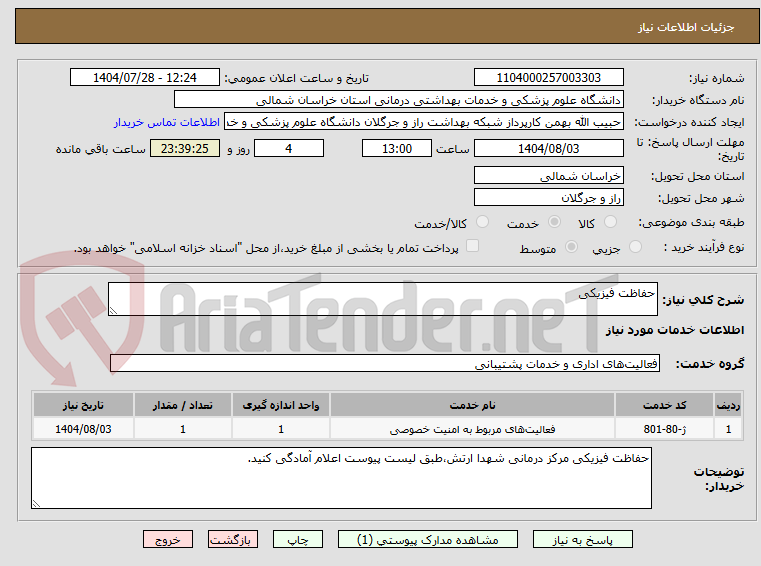Click the جزئیات اطلاعات نیاز page title
Viewport: 761px width, 566px height.
(686, 27)
